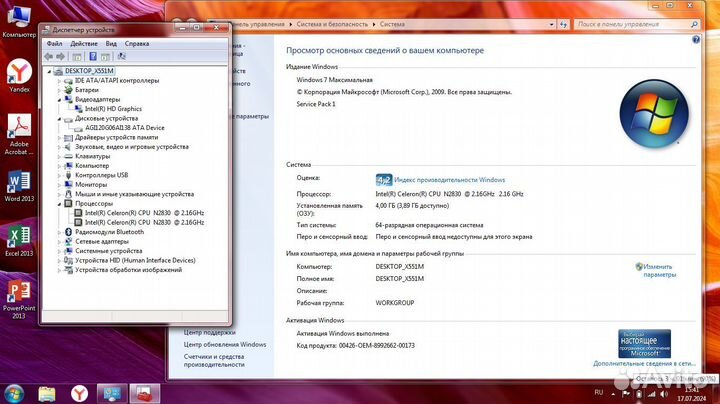
Task: Click the refresh button beside the address bar
Action: point(563,24)
